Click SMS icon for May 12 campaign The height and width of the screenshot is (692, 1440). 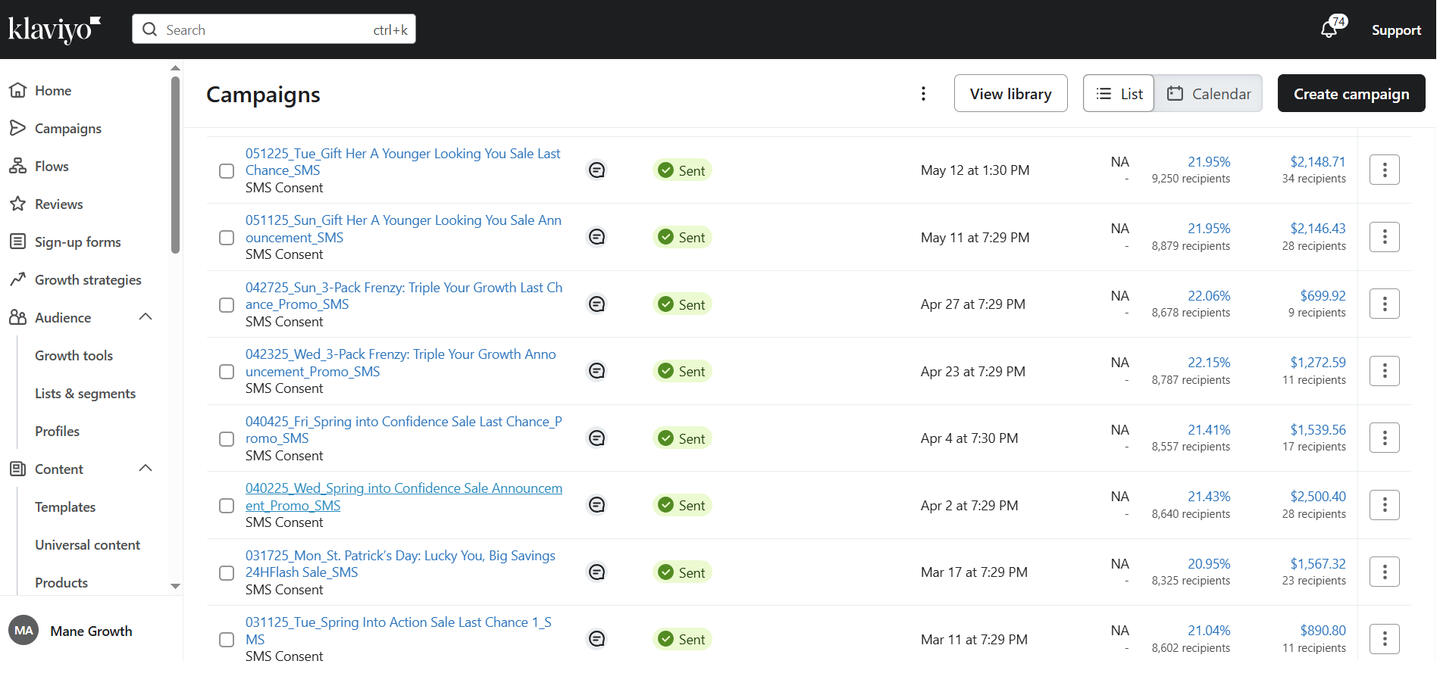(596, 170)
